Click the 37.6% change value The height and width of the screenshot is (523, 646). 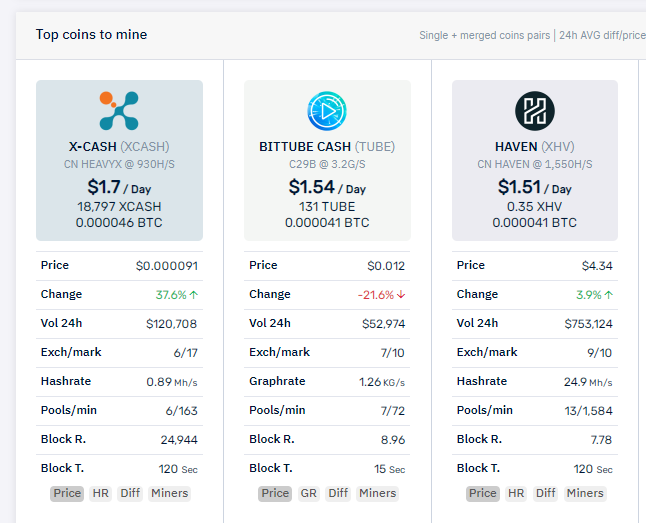point(177,295)
